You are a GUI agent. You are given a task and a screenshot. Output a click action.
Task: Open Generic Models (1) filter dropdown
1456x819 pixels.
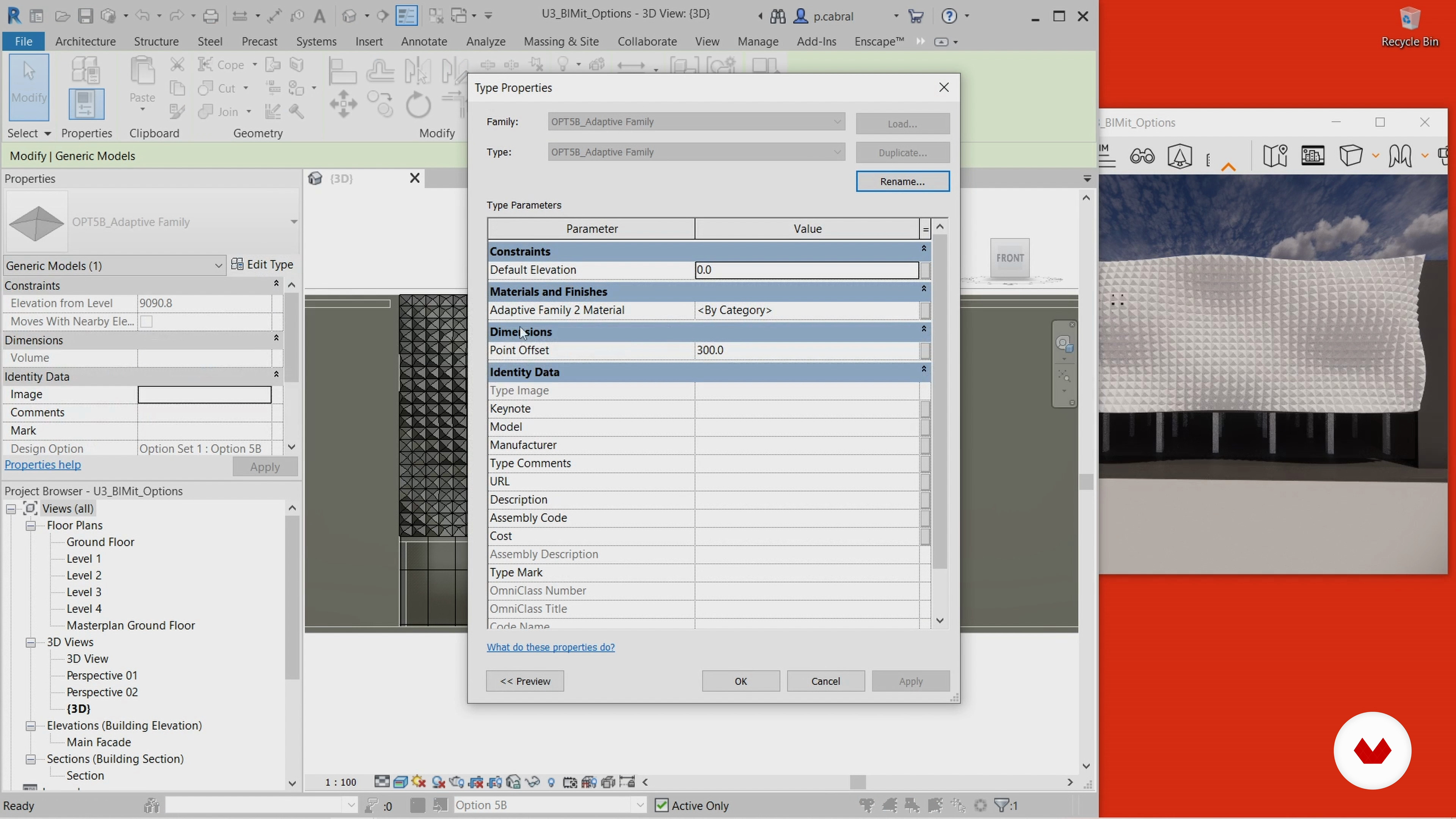[x=218, y=266]
